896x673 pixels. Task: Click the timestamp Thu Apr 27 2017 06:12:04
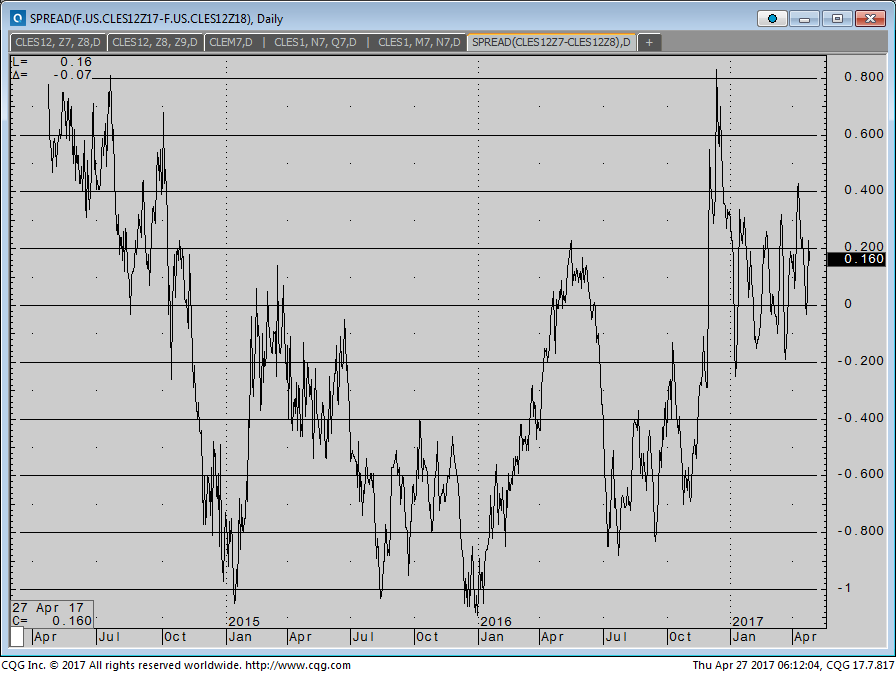pos(757,666)
